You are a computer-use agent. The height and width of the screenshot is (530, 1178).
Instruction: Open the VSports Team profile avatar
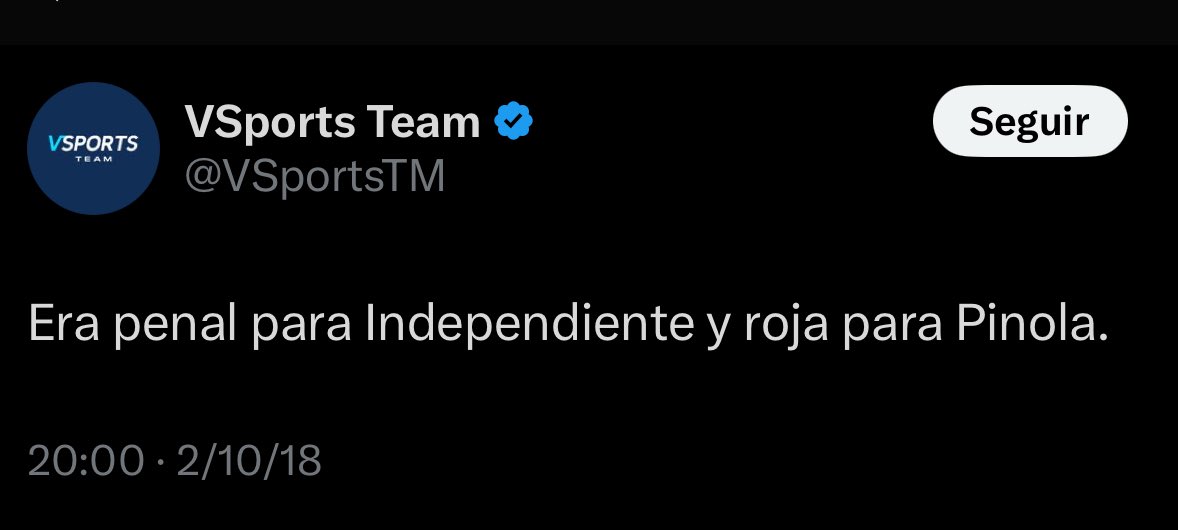coord(93,148)
